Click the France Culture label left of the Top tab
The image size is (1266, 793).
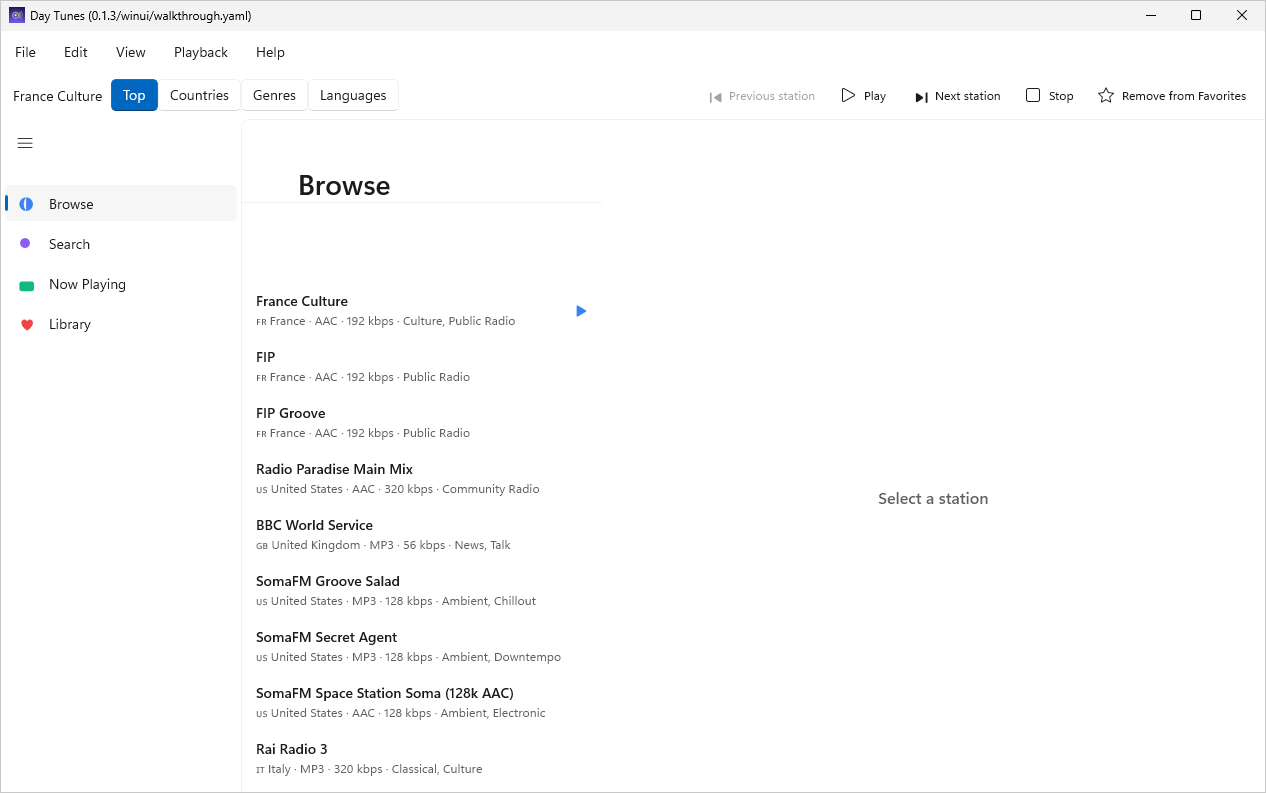58,96
